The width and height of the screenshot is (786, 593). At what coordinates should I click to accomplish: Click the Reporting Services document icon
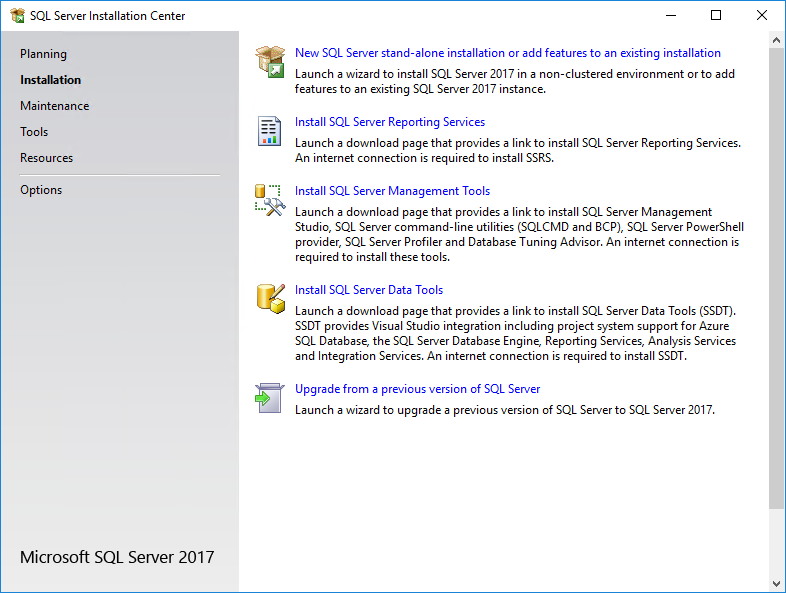270,131
